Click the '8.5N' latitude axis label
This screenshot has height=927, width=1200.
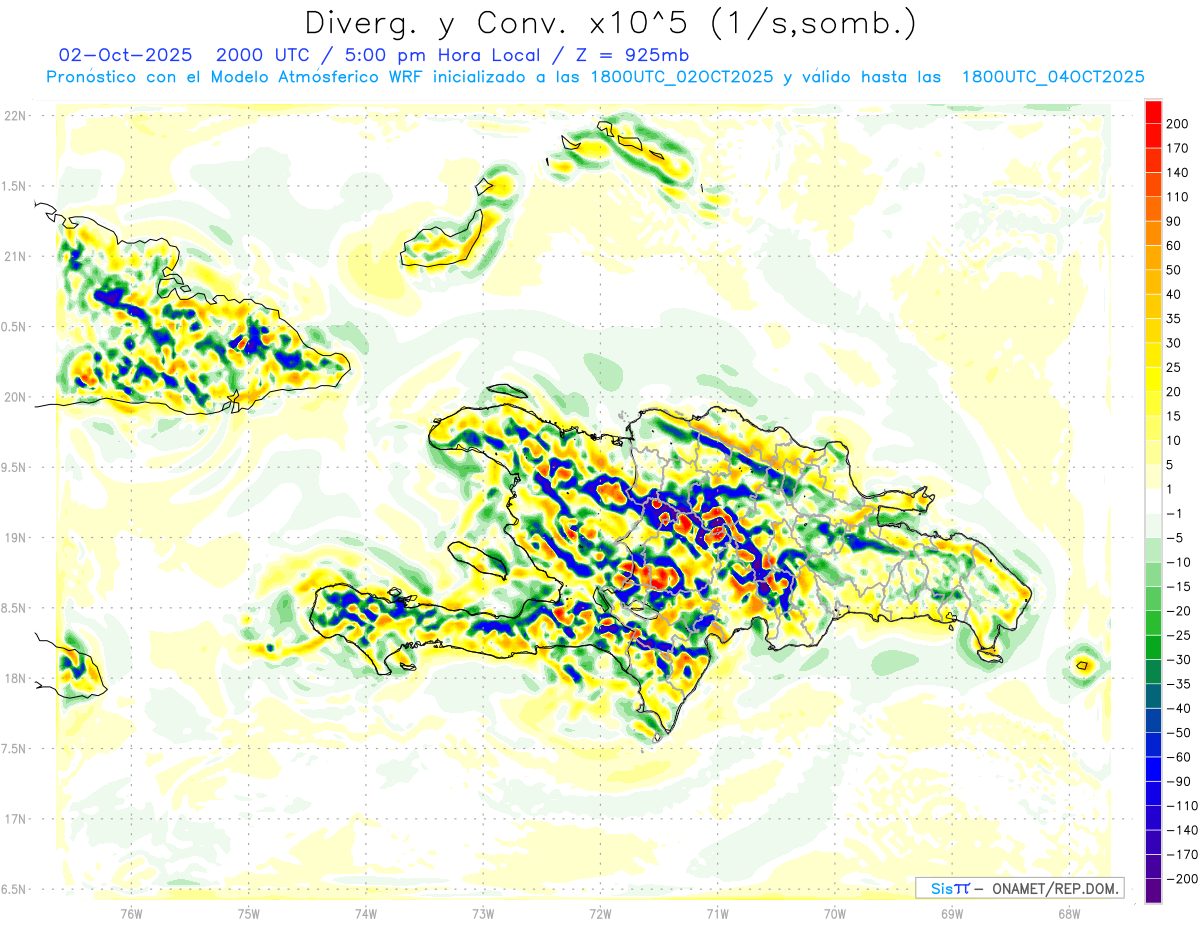(x=14, y=608)
